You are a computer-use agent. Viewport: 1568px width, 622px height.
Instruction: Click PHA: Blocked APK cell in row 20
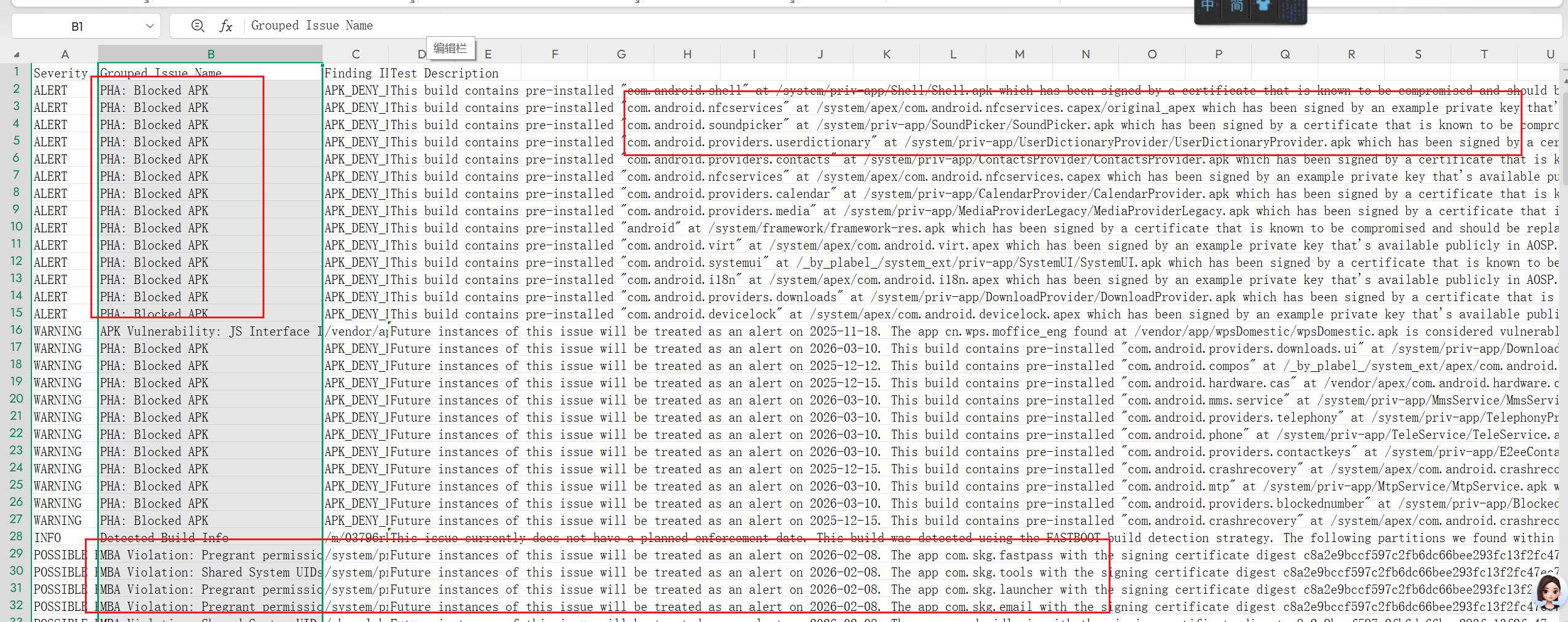coord(210,400)
